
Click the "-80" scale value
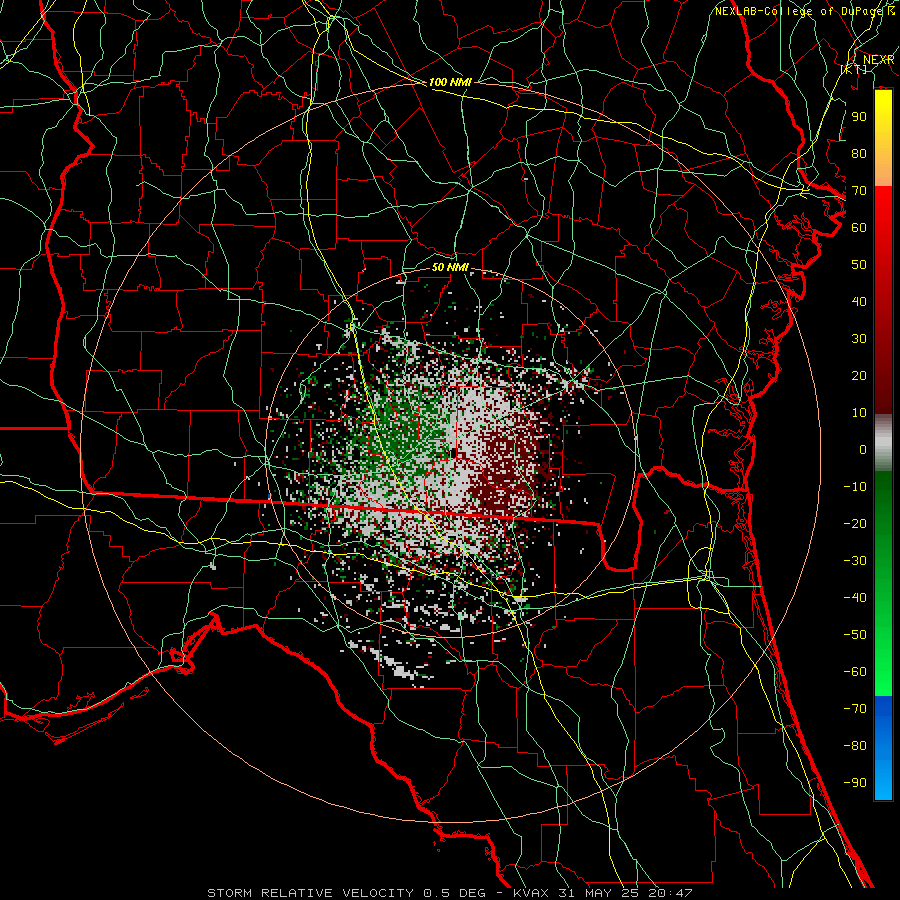(855, 746)
